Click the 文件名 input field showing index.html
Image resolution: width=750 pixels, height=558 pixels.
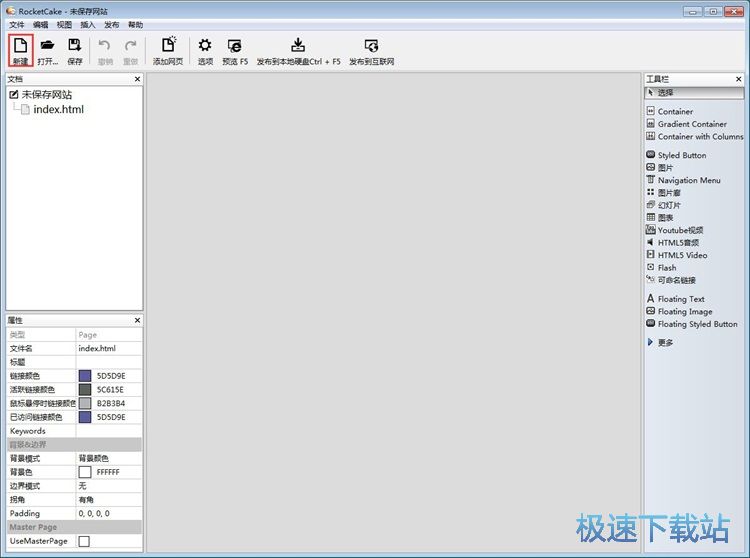(108, 348)
